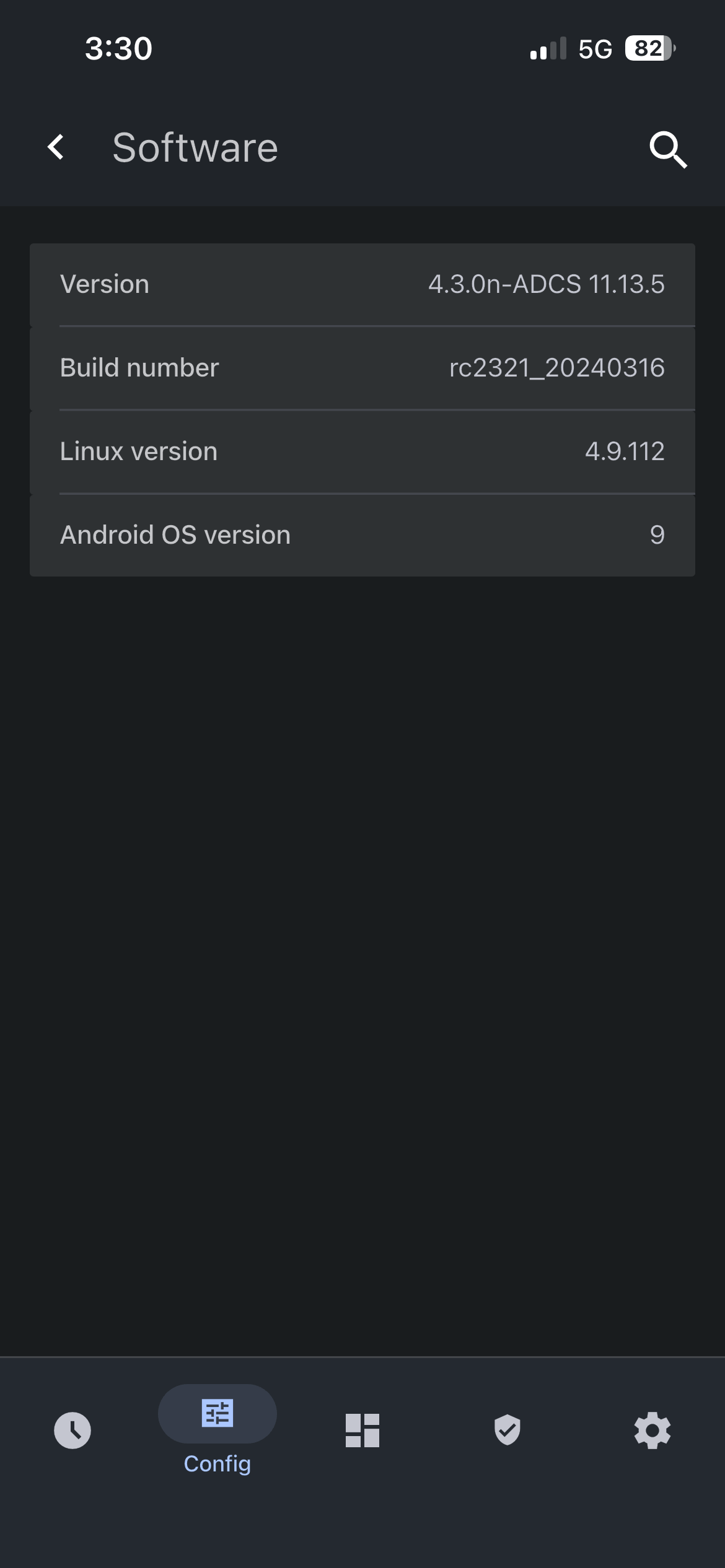Open search with the magnifier icon
725x1568 pixels.
tap(668, 149)
